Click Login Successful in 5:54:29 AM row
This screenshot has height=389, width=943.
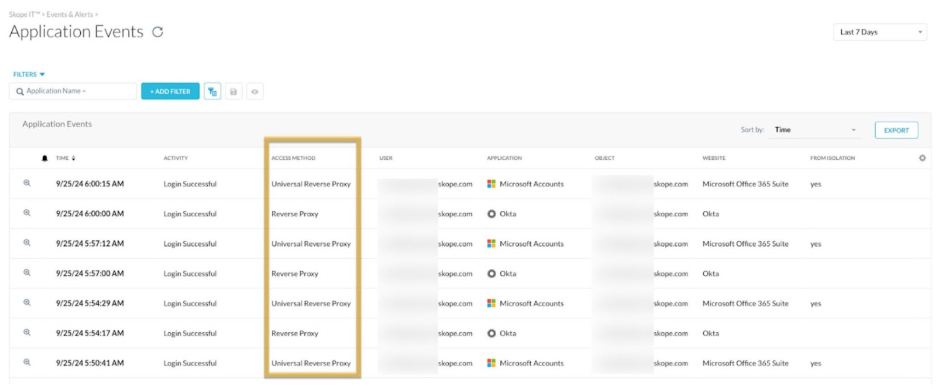(x=190, y=304)
